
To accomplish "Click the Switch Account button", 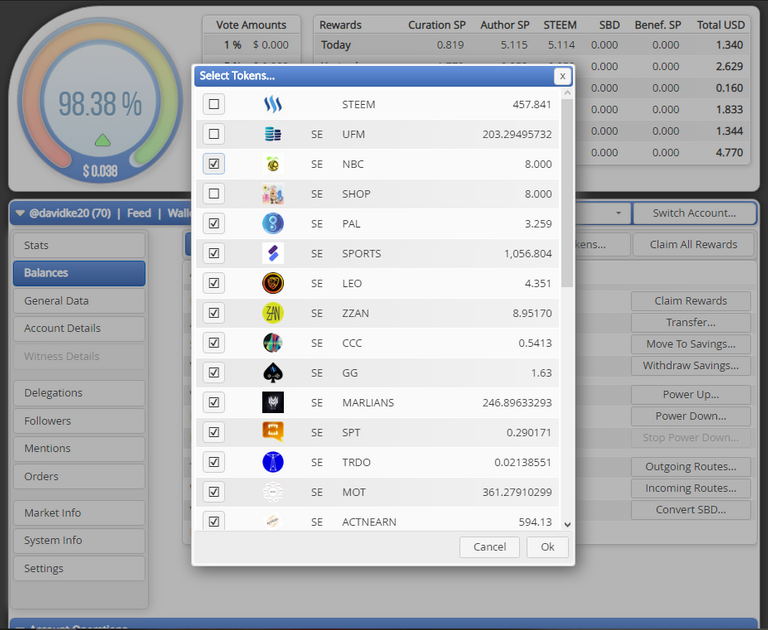I will pos(694,213).
